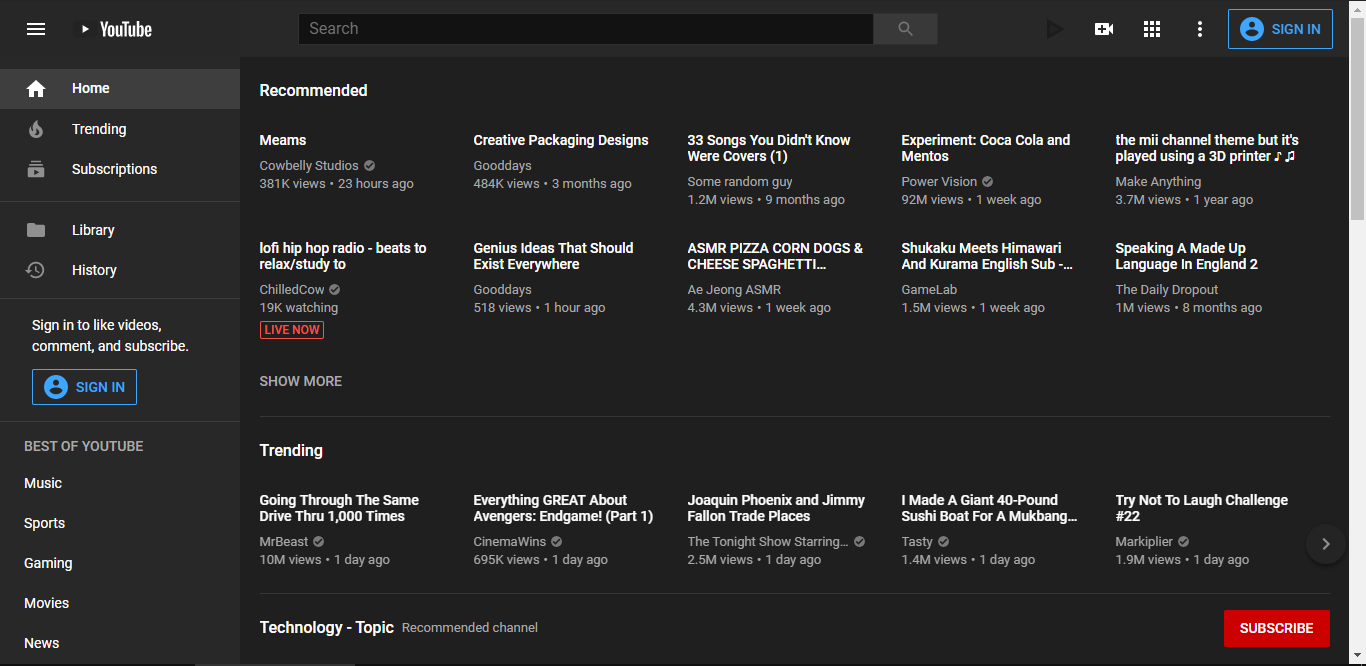Click verified badge next to Tasty
Screen dimensions: 1366x666
(x=943, y=541)
